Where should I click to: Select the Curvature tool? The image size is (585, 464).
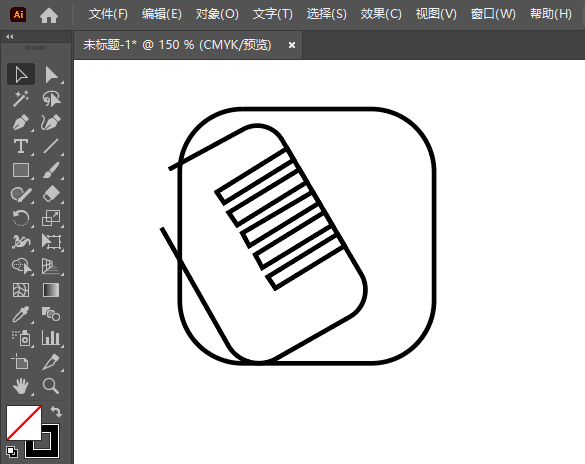(51, 122)
